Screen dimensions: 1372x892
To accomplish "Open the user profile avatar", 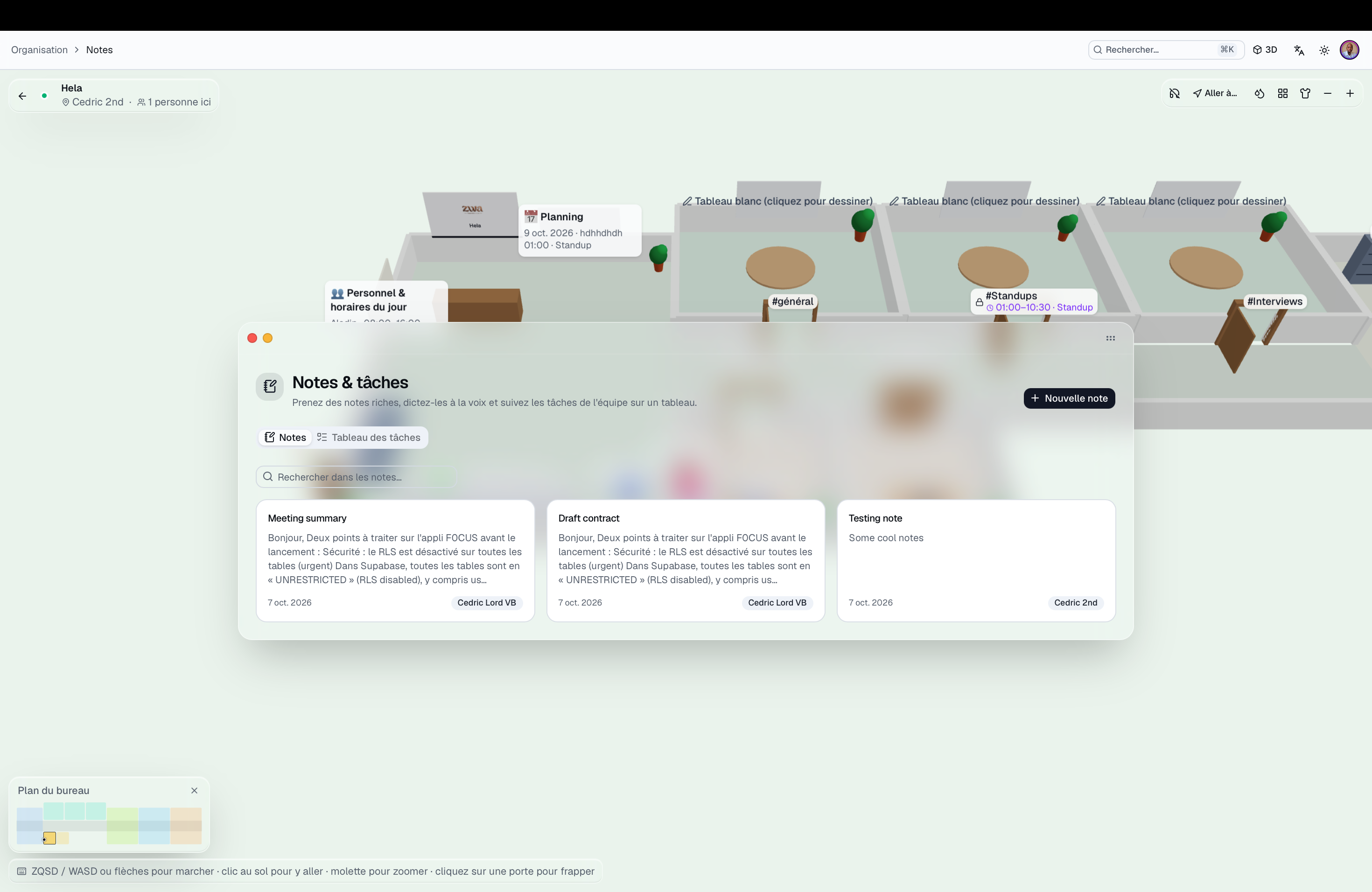I will coord(1350,49).
